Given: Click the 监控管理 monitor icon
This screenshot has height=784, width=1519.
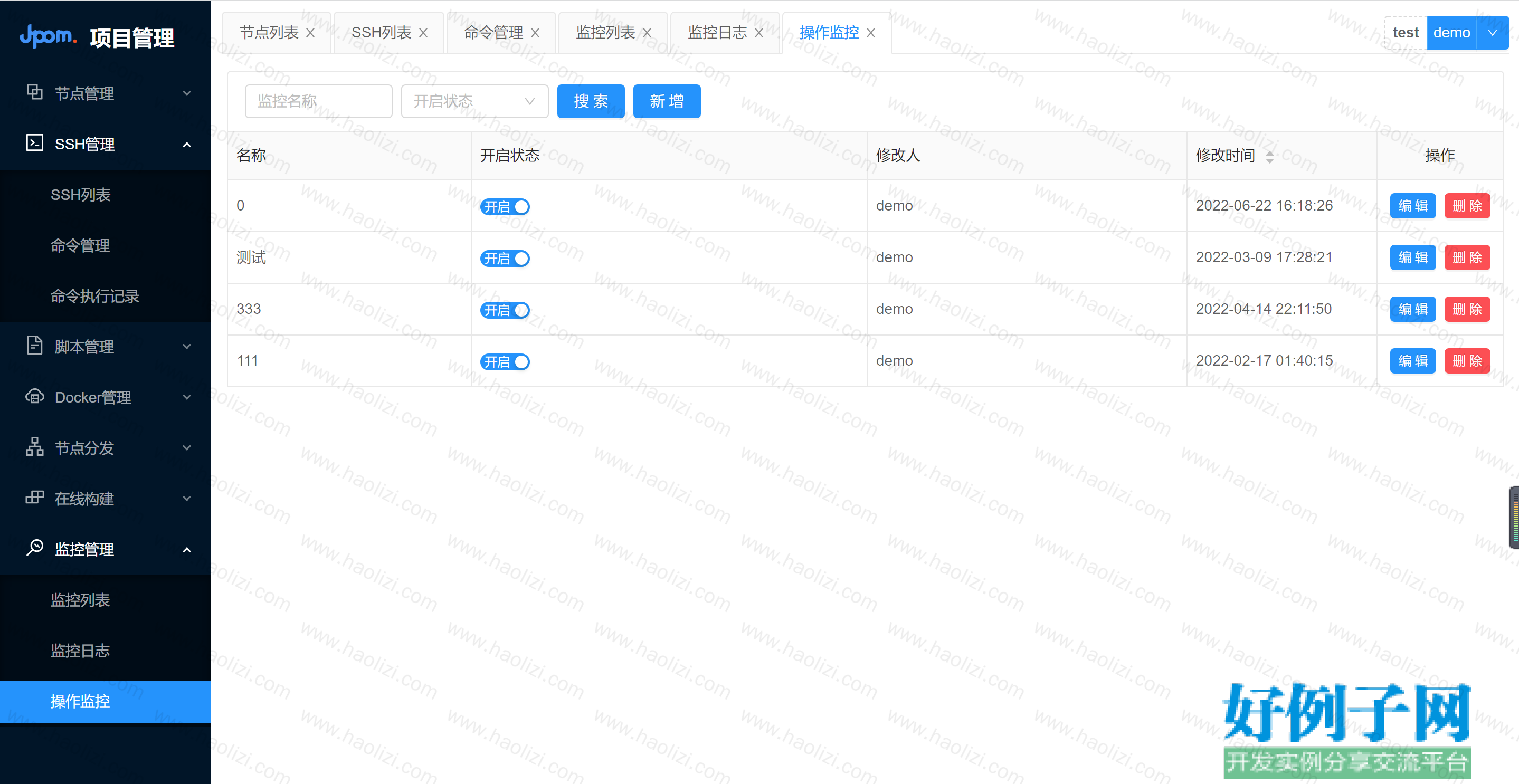Looking at the screenshot, I should pyautogui.click(x=35, y=548).
